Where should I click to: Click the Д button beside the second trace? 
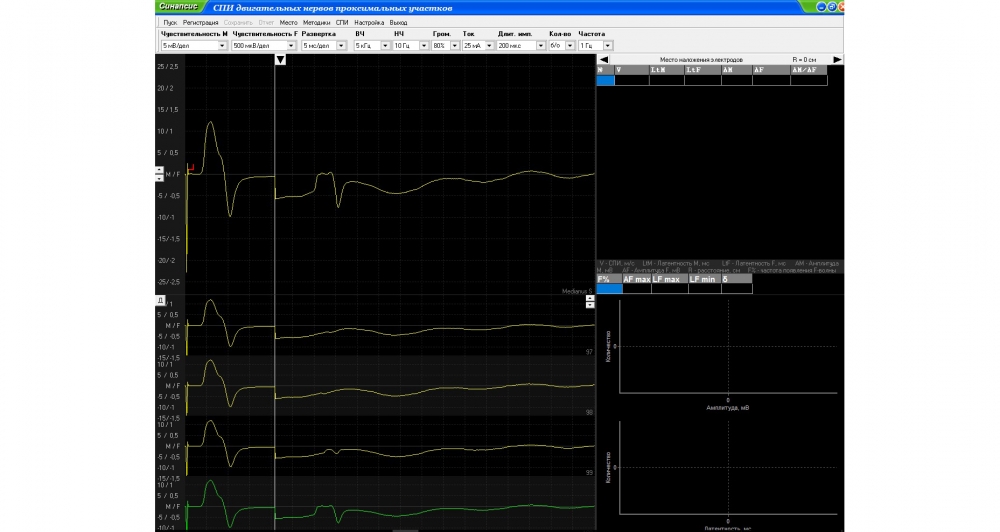coord(160,300)
